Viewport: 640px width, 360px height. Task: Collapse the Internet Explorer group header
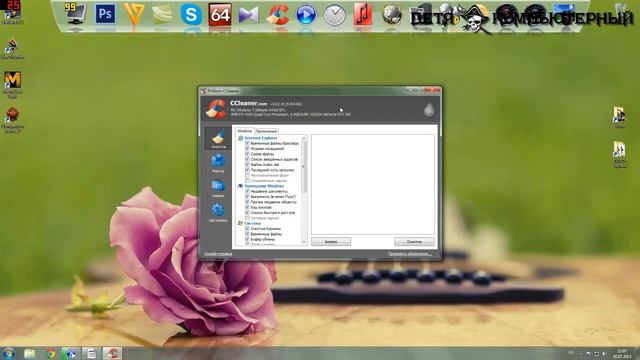[x=261, y=138]
